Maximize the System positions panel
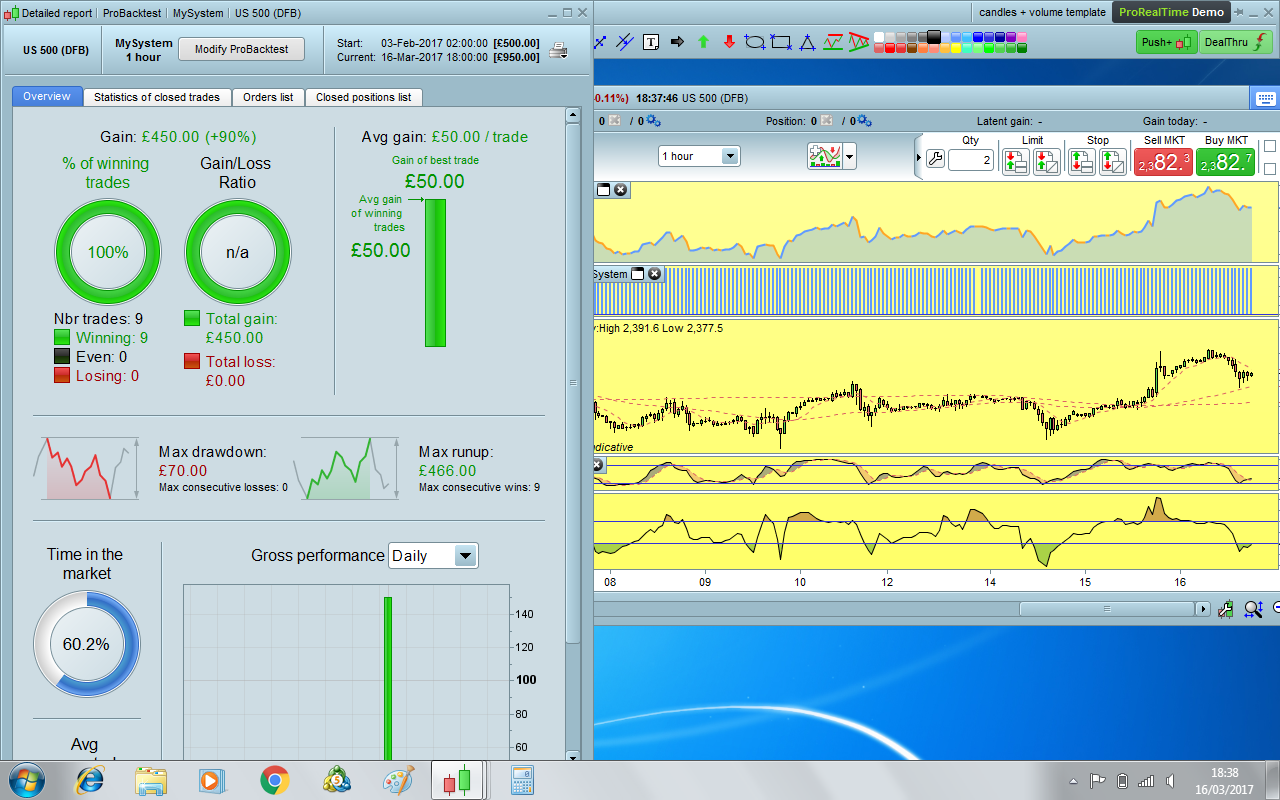Screen dimensions: 1280x800 click(x=638, y=274)
